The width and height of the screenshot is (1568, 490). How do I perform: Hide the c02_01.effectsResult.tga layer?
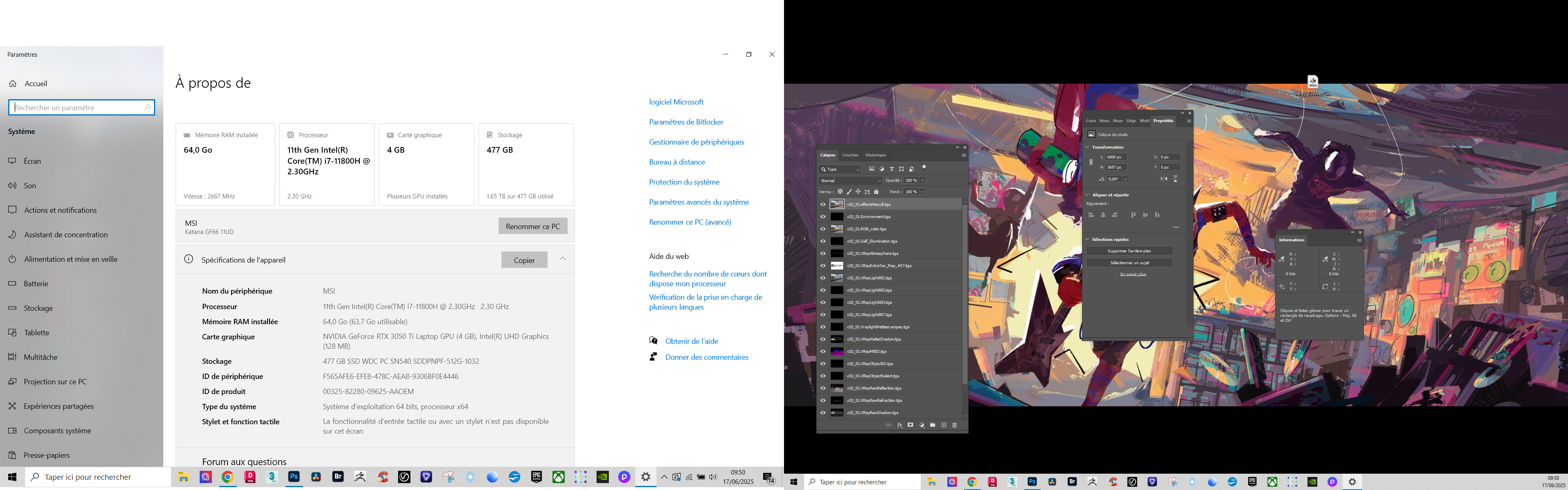point(823,205)
